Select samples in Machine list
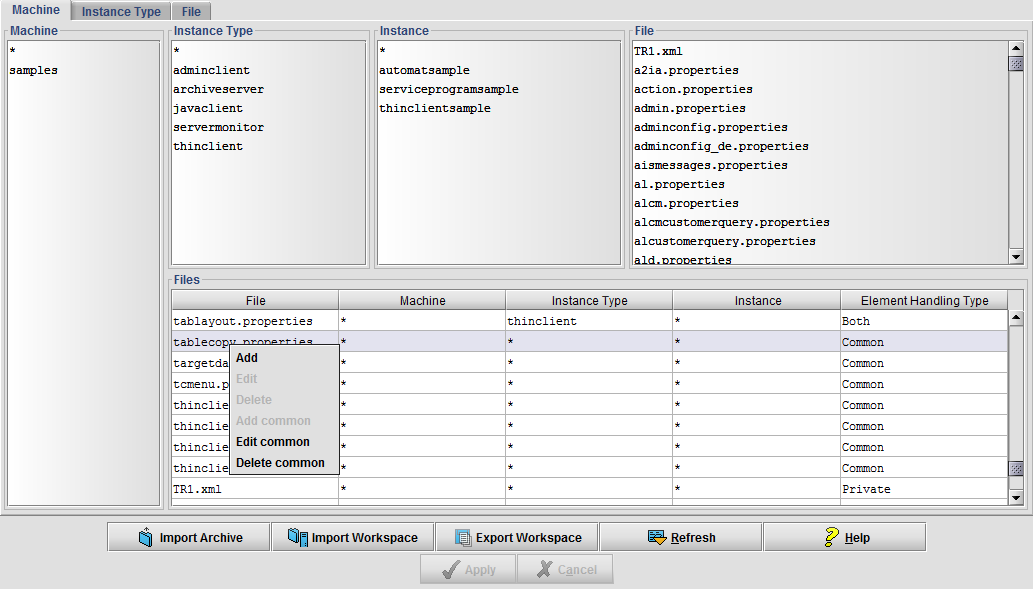Image resolution: width=1033 pixels, height=589 pixels. (34, 71)
